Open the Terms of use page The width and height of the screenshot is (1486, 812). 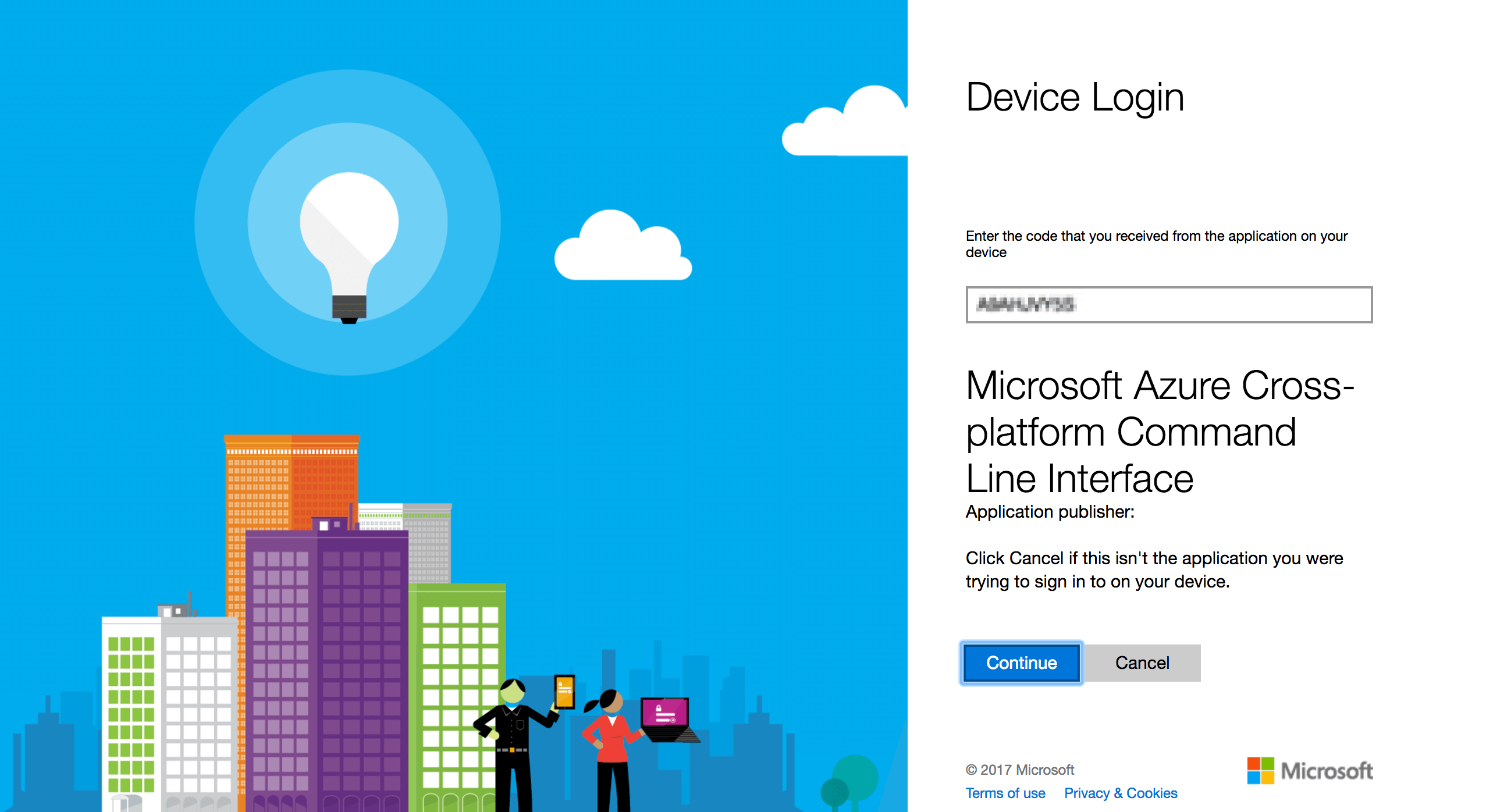1005,793
